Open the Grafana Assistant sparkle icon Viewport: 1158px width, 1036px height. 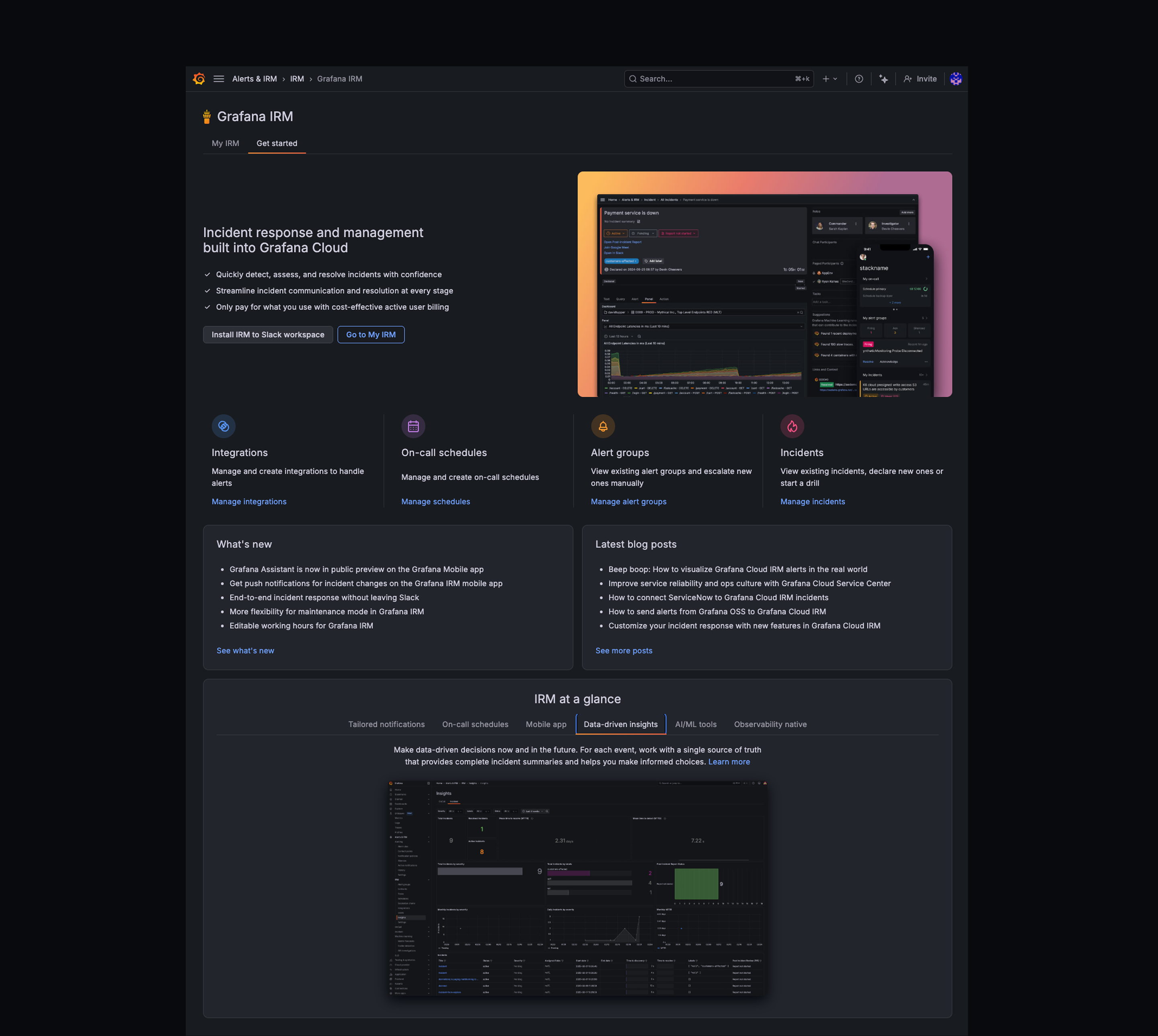pos(883,78)
